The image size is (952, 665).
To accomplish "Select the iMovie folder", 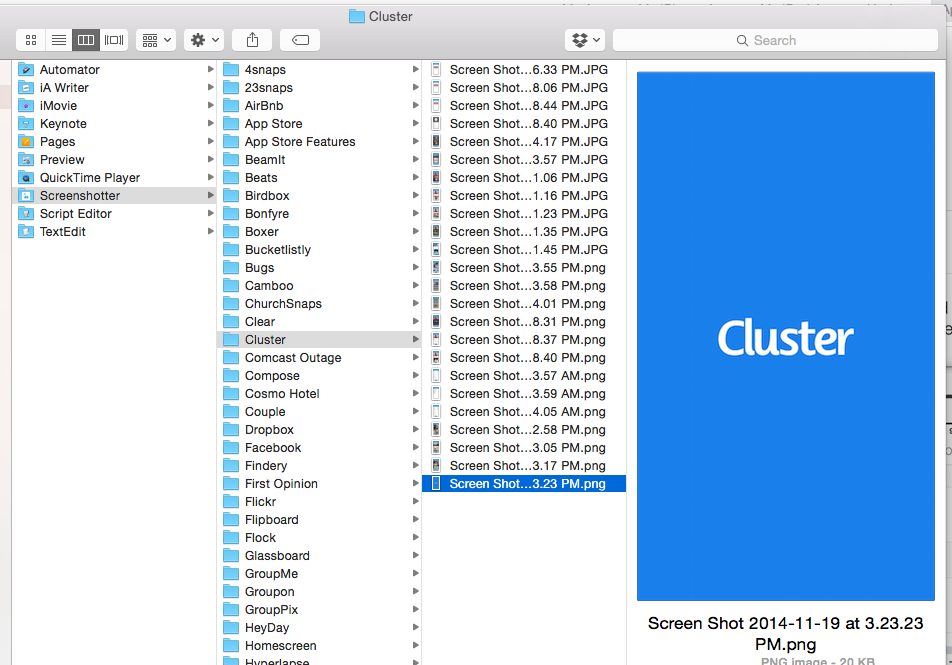I will pyautogui.click(x=114, y=106).
